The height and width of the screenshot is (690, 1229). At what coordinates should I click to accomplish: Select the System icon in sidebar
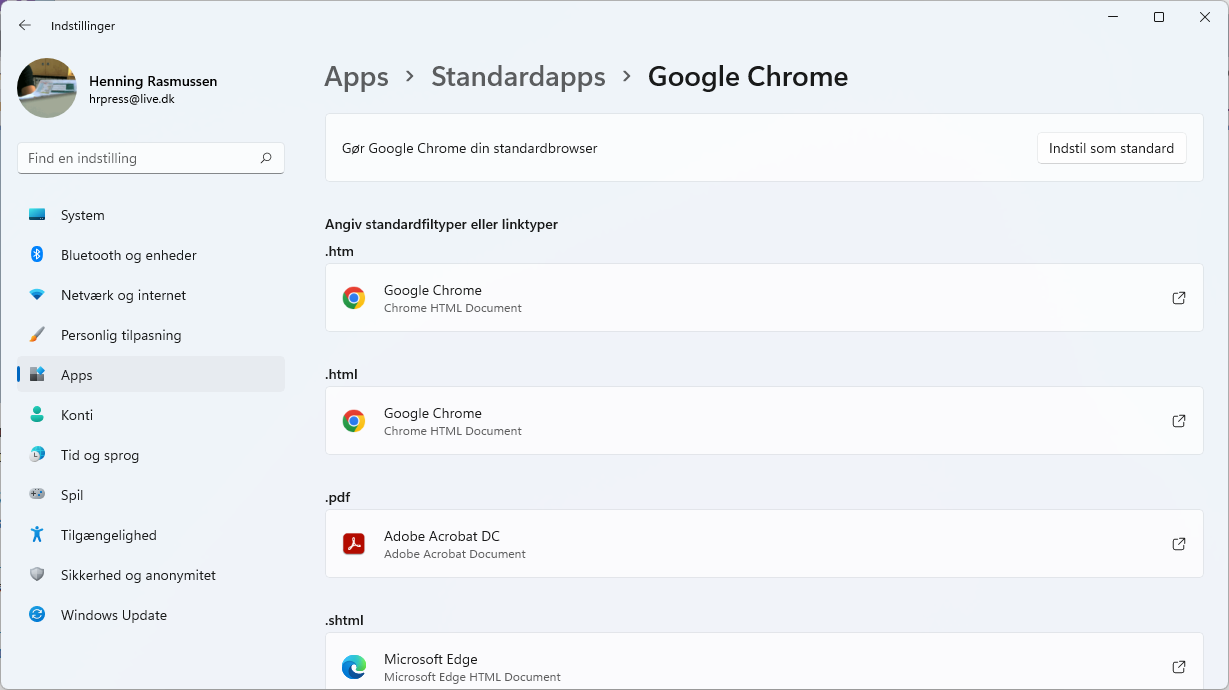[x=36, y=215]
